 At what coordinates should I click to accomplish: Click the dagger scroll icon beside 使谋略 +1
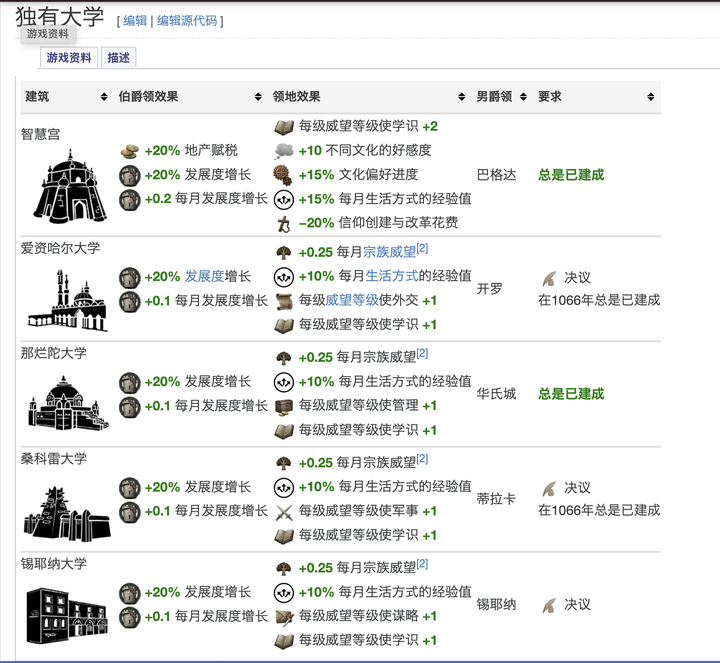pos(284,617)
